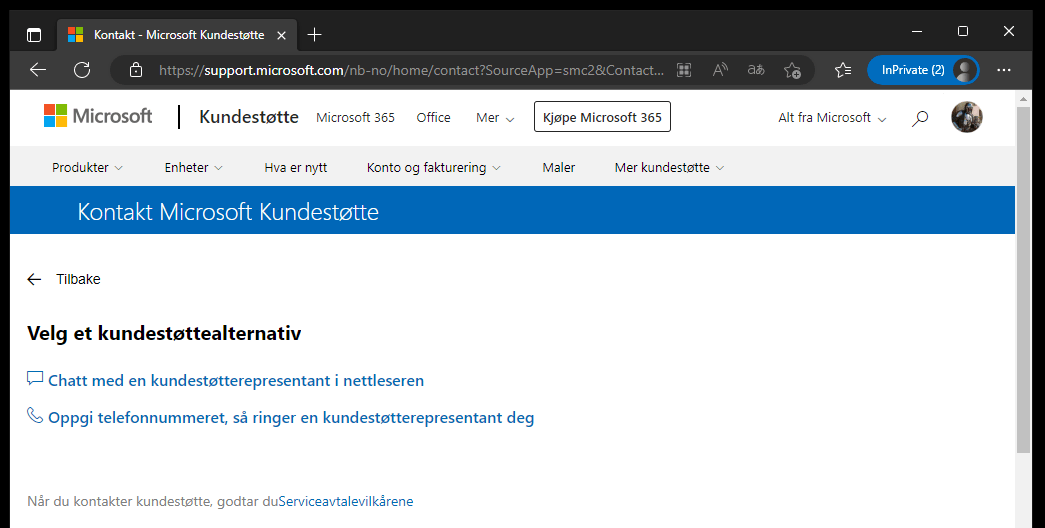Image resolution: width=1045 pixels, height=528 pixels.
Task: Open Hva er nytt
Action: 296,167
